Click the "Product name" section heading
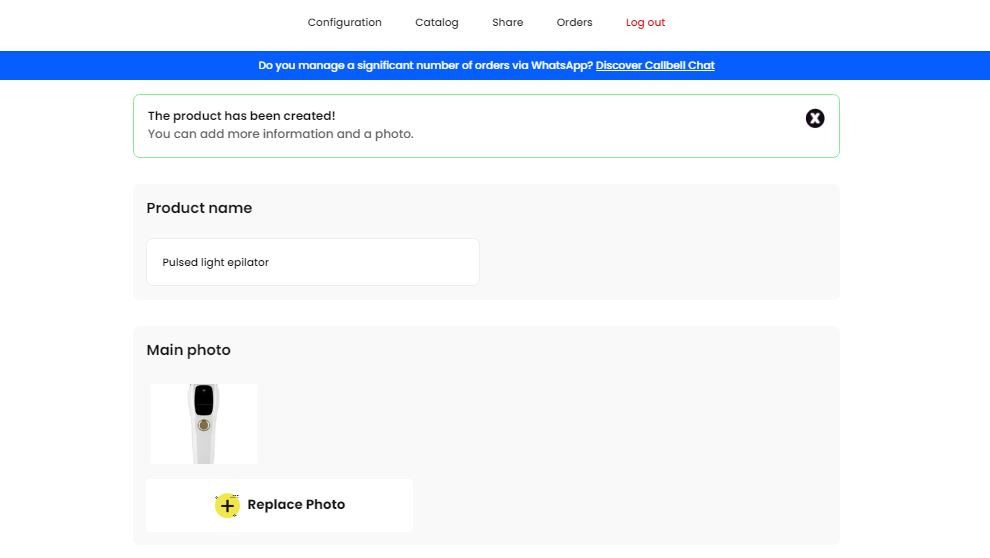 tap(199, 208)
